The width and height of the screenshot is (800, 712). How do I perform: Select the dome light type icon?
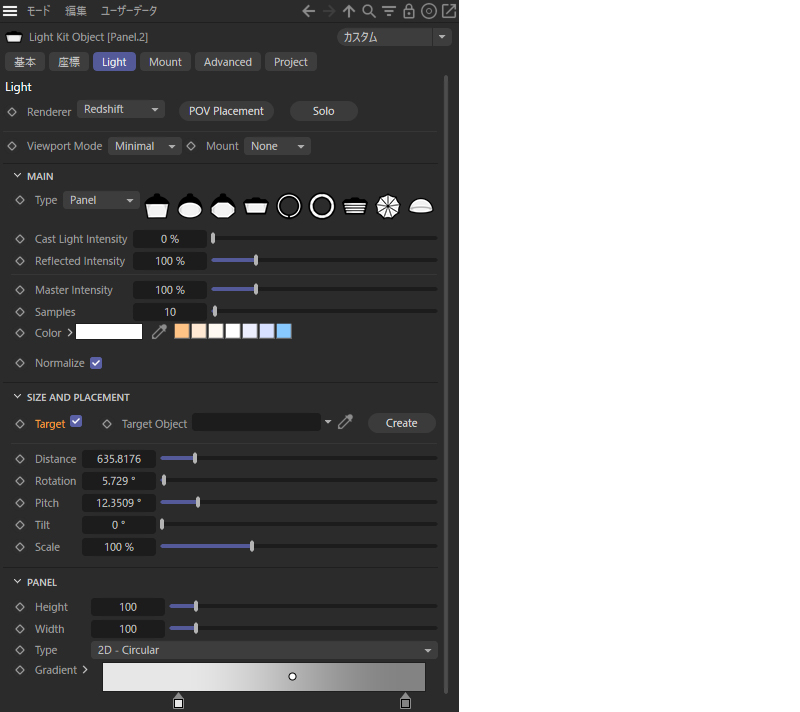(421, 206)
